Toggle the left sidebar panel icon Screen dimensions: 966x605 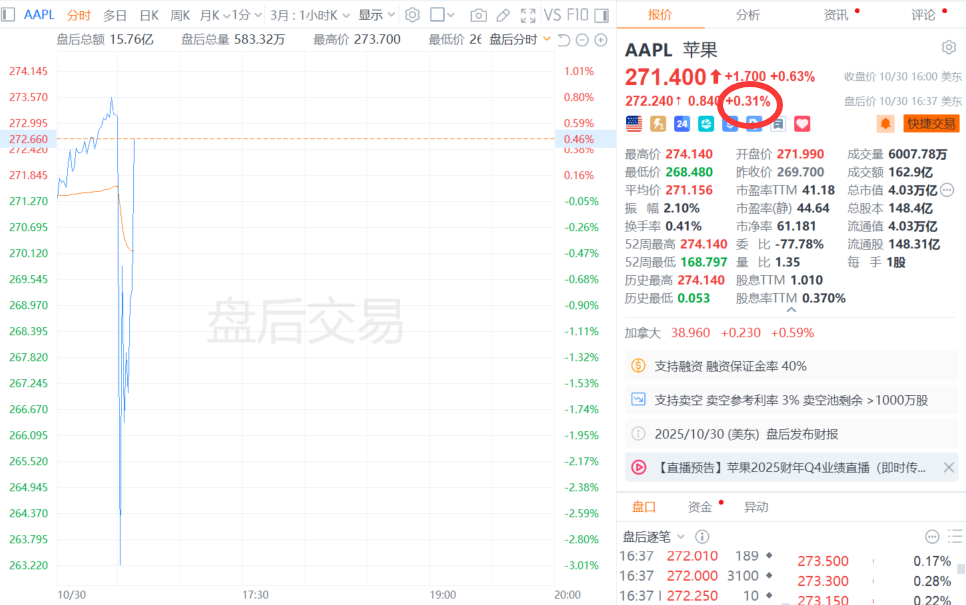pyautogui.click(x=8, y=14)
